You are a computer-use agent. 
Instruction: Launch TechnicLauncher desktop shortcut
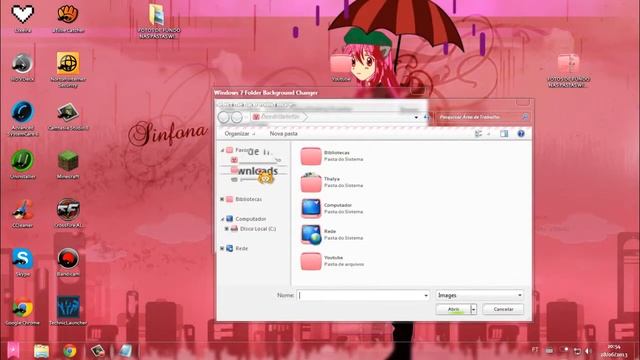pos(68,311)
